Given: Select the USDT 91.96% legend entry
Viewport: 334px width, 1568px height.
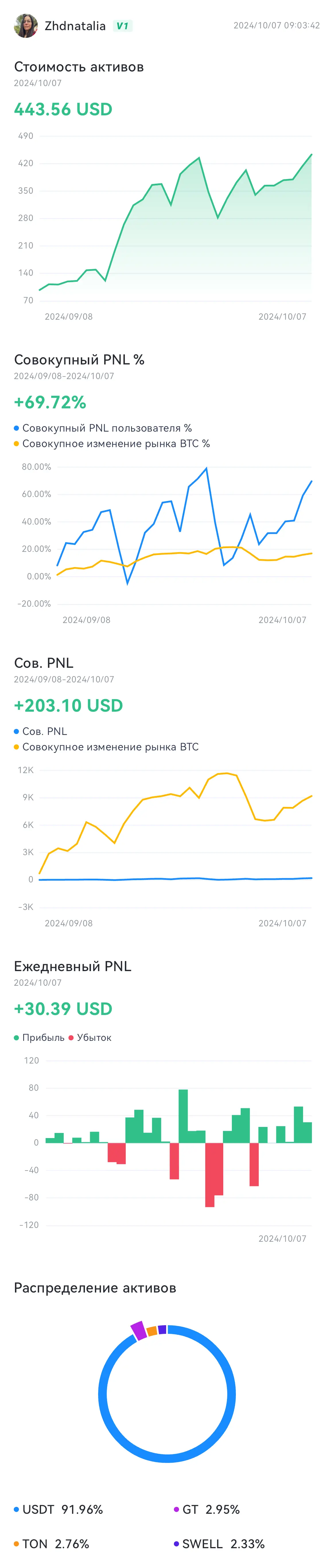Looking at the screenshot, I should point(59,1509).
